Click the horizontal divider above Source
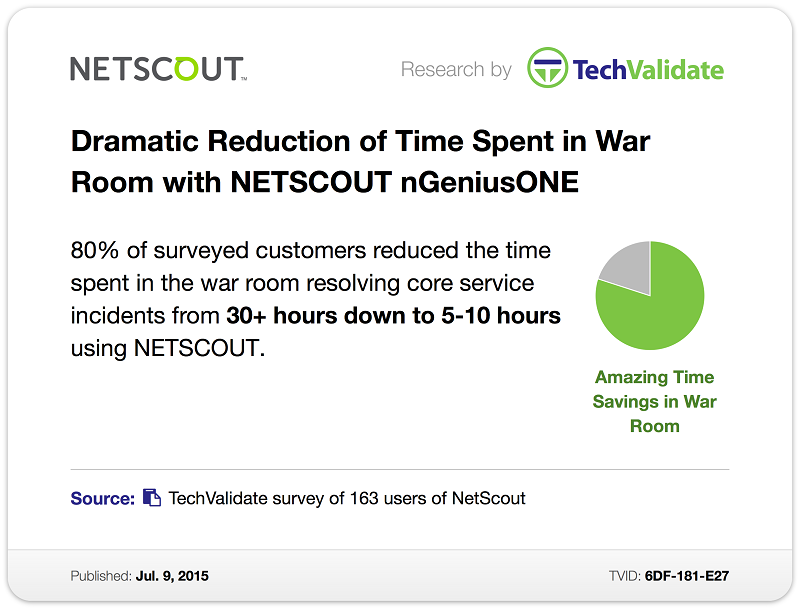 tap(399, 469)
